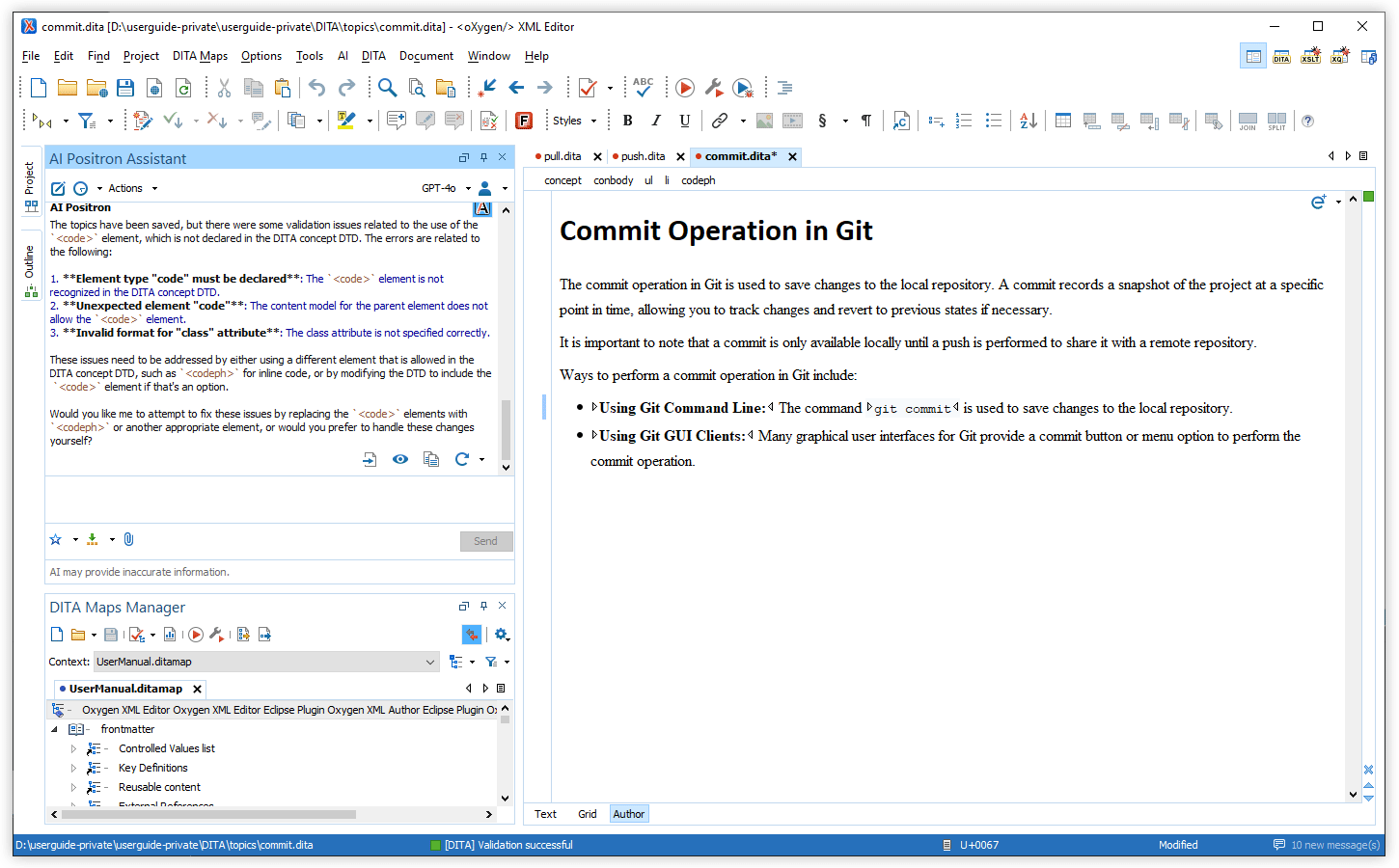Viewport: 1399px width, 868px height.
Task: Click the Undo arrow icon
Action: (x=317, y=88)
